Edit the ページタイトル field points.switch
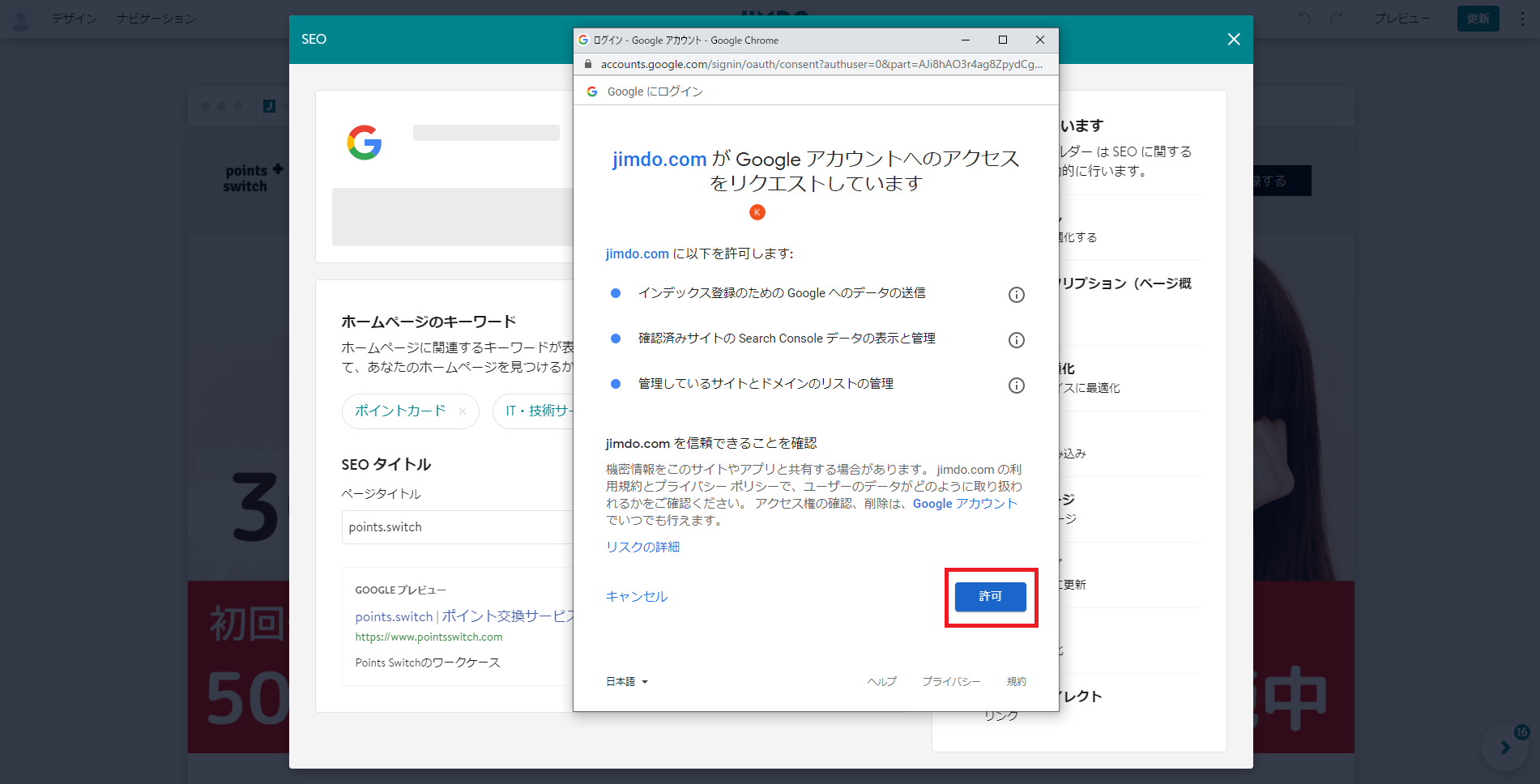Screen dimensions: 1540x784 [x=458, y=527]
